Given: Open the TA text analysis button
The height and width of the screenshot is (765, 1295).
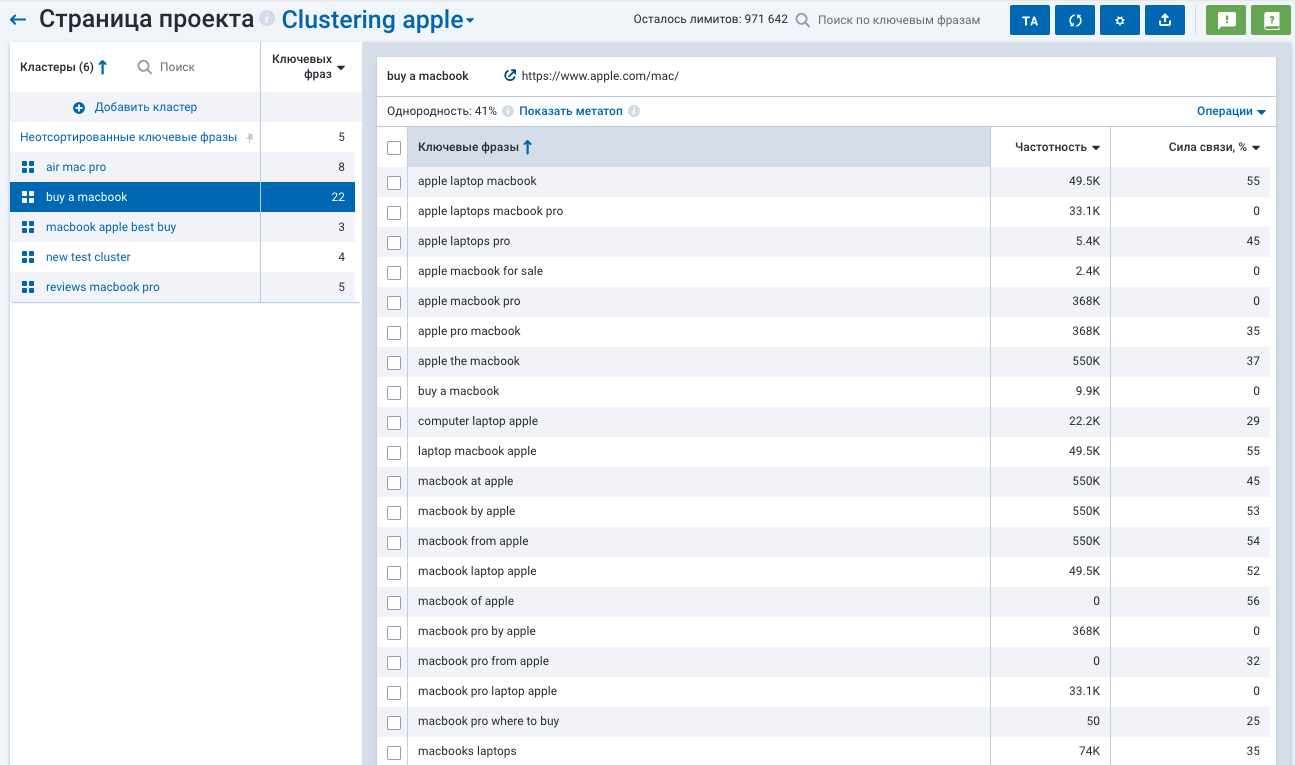Looking at the screenshot, I should click(x=1030, y=21).
